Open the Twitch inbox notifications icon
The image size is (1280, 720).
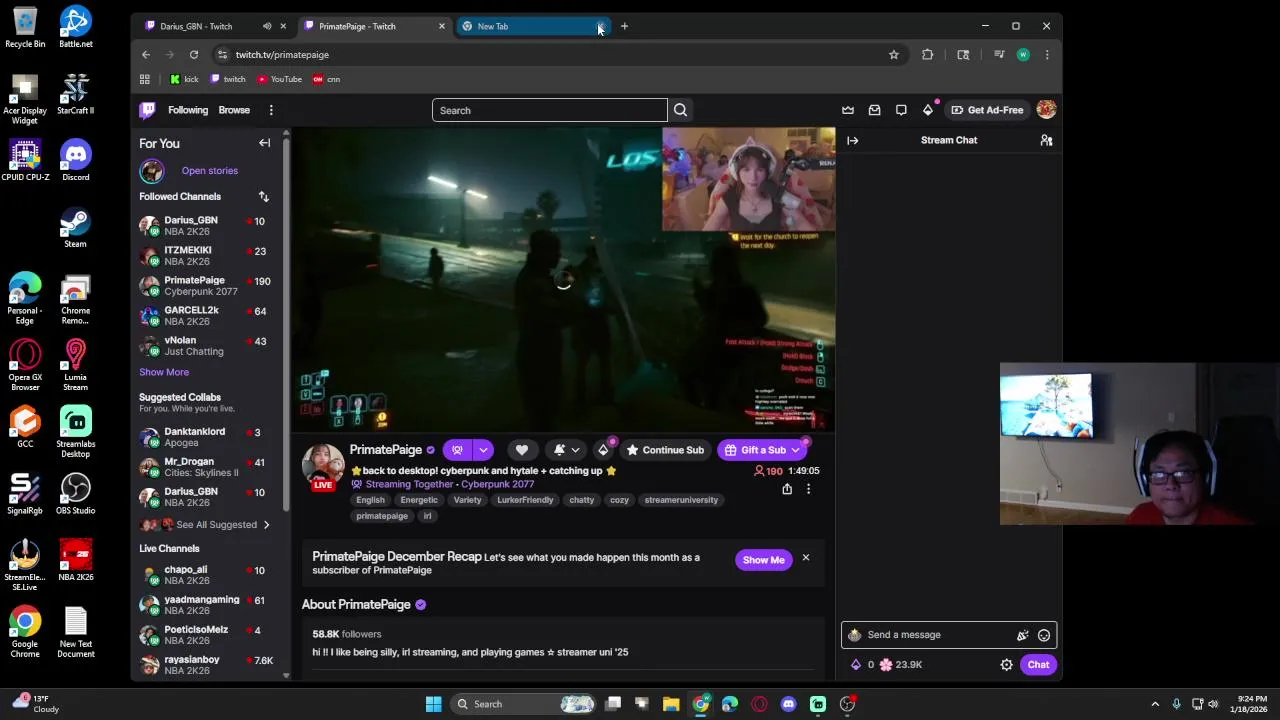pyautogui.click(x=874, y=110)
